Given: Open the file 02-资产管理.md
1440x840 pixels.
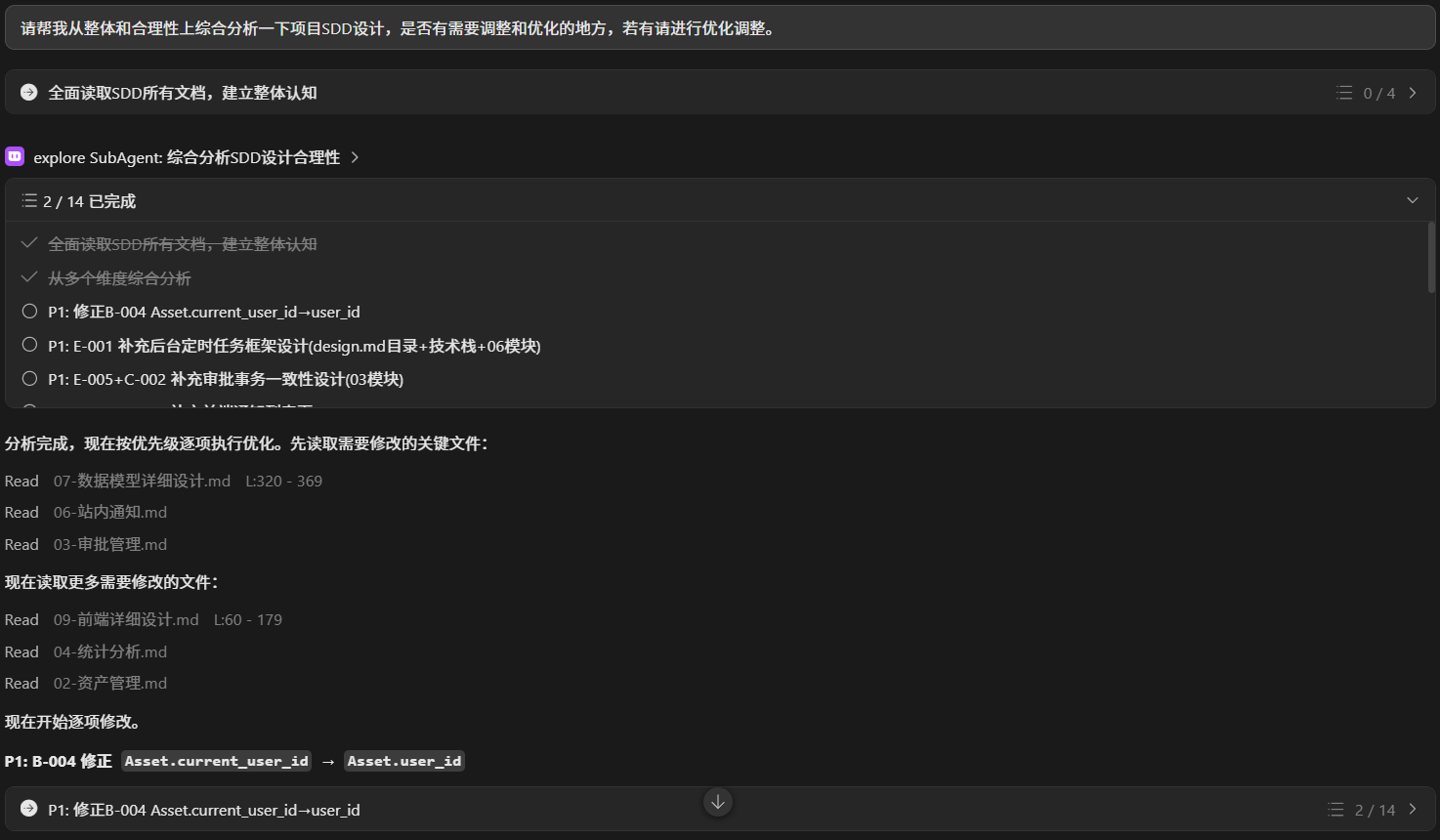Looking at the screenshot, I should point(110,683).
